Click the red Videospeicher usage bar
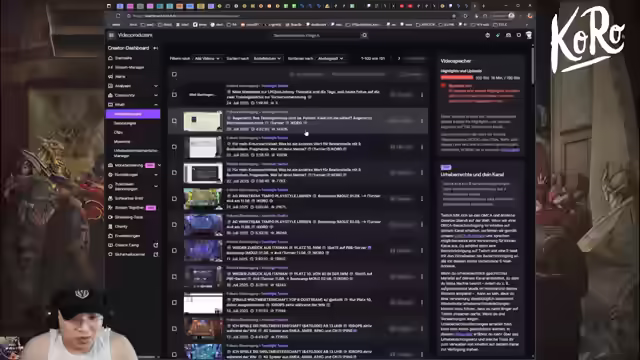The image size is (640, 360). [x=456, y=78]
